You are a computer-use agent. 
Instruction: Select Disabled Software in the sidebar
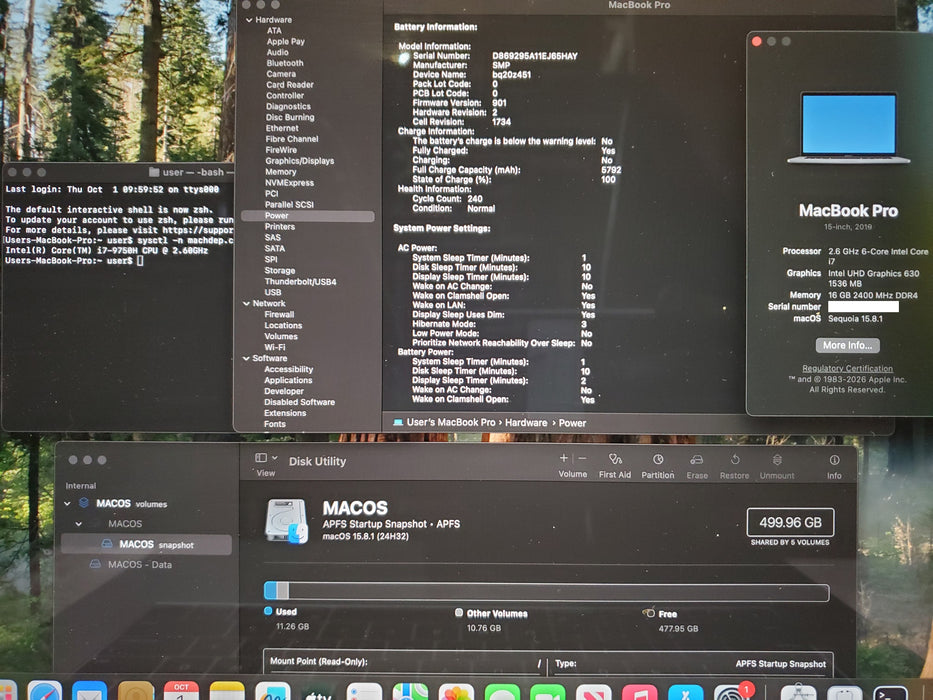(x=299, y=402)
